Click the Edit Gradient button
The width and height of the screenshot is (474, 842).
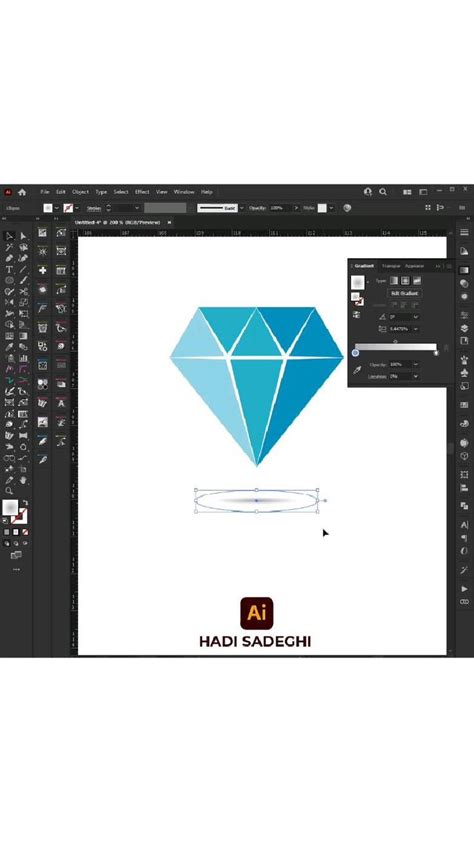[x=405, y=293]
